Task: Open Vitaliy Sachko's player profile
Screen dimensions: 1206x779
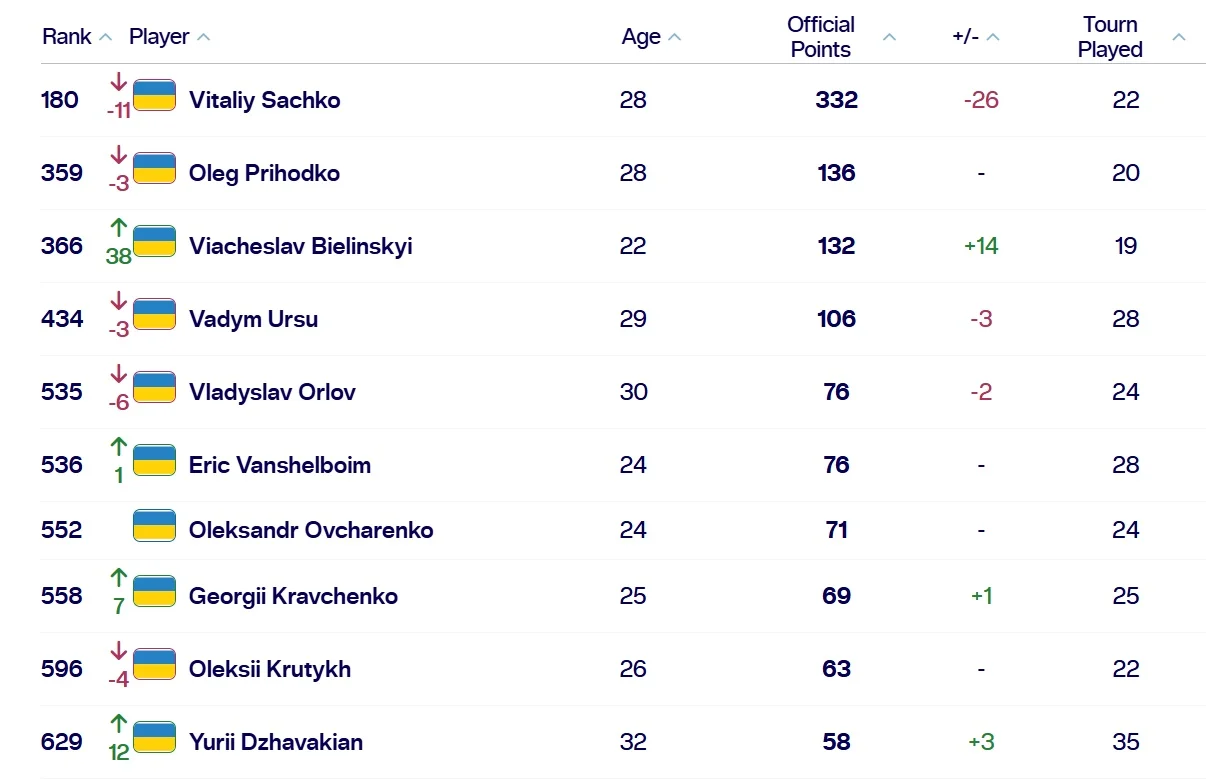Action: click(264, 100)
